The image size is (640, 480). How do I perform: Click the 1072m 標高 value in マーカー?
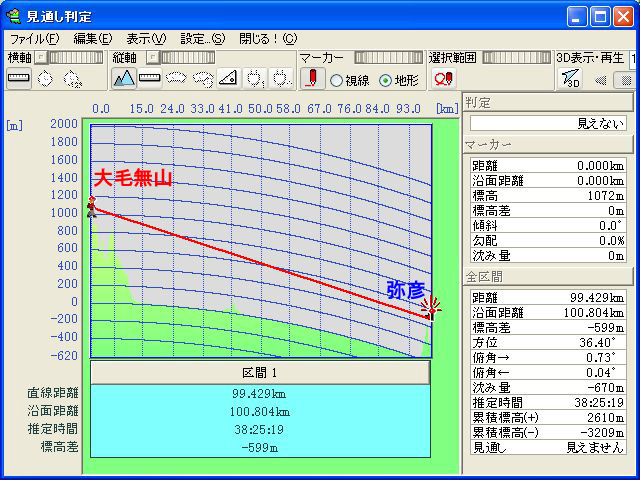point(606,196)
